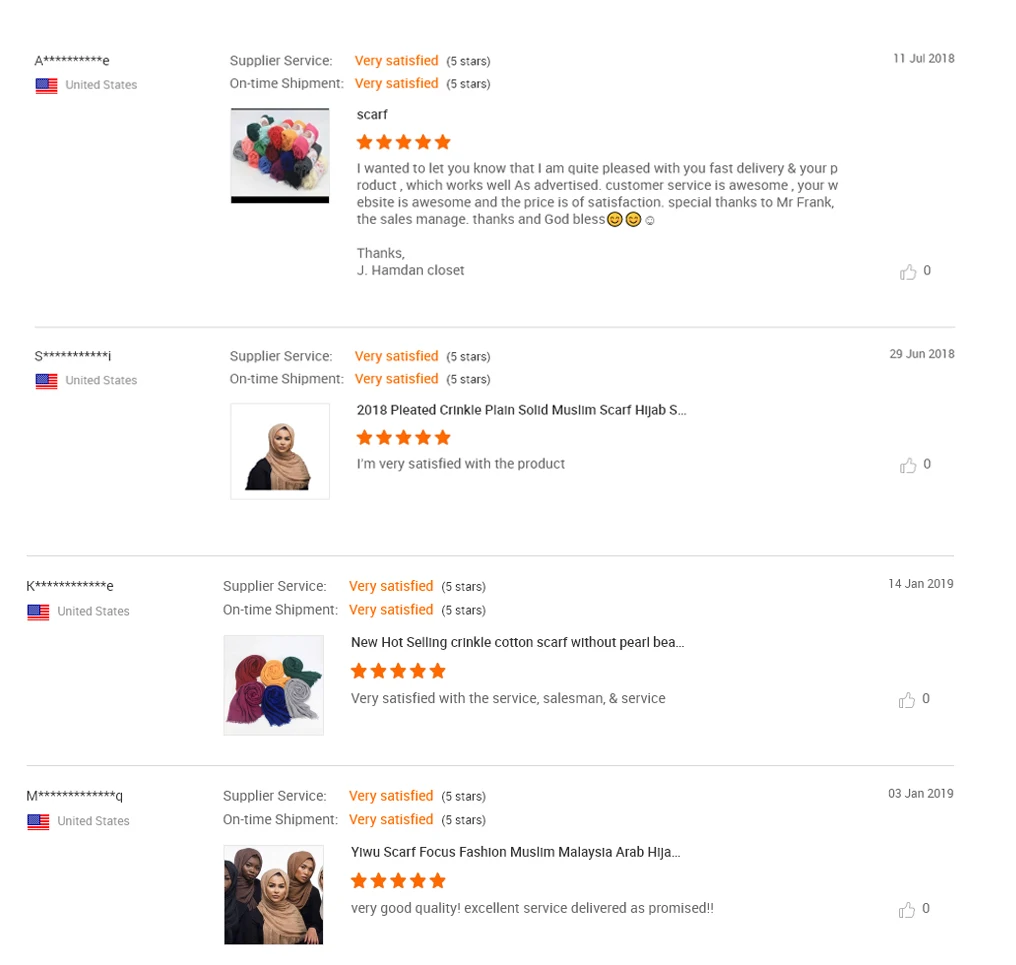Click star rating under Yiwu Scarf review
The height and width of the screenshot is (965, 1016).
click(x=398, y=881)
